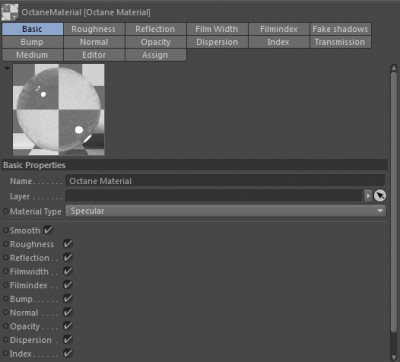Select the Fake shadows tab
Viewport: 400px width, 362px height.
click(x=340, y=29)
